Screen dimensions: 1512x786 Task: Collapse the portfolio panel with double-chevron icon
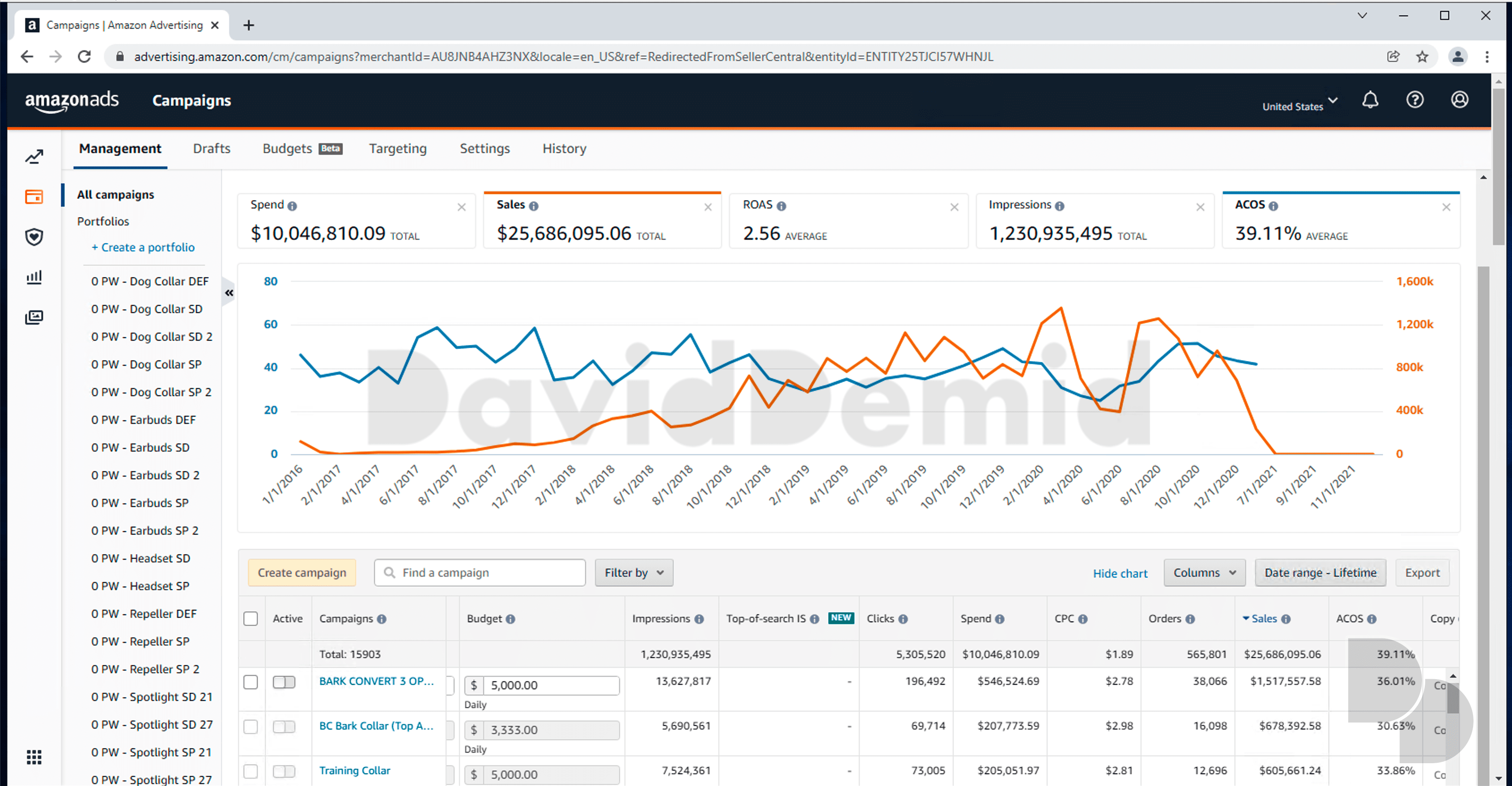pos(229,293)
